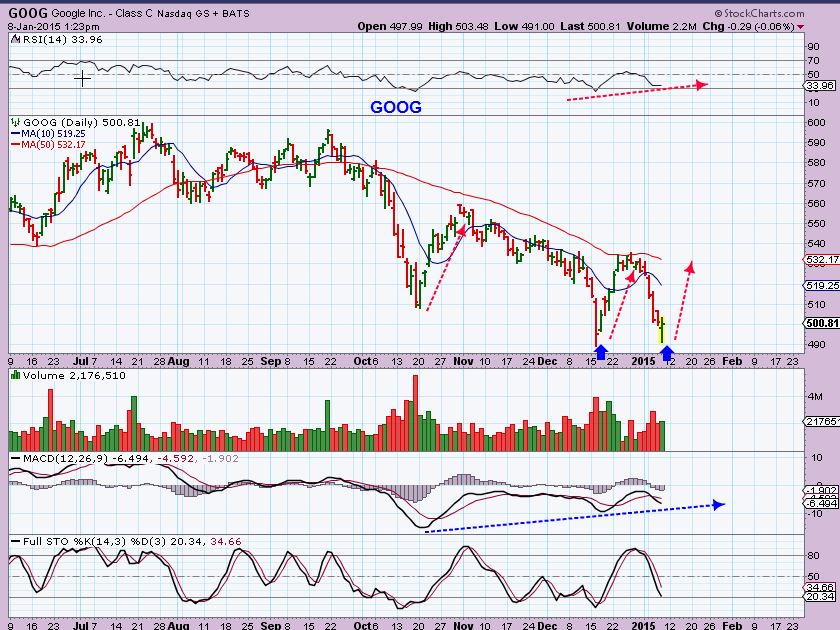Click the Last 500.81 value in the header

pyautogui.click(x=591, y=26)
